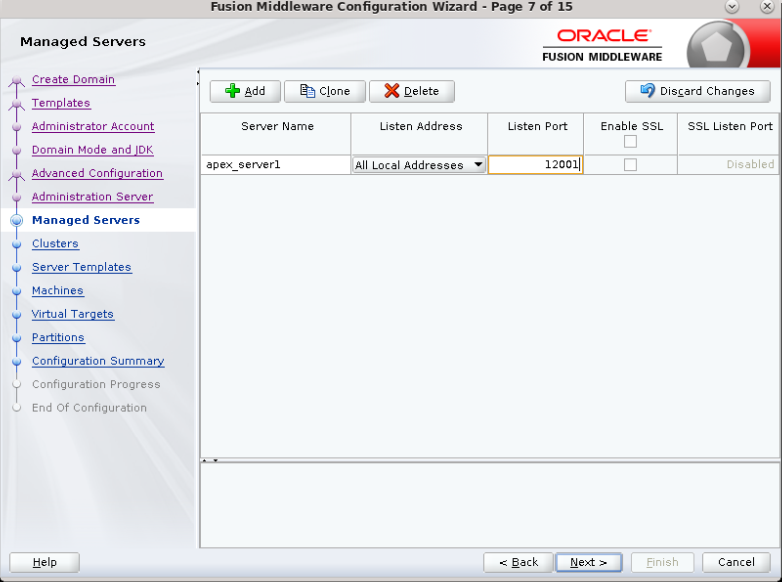Click the green plus Add icon

point(232,91)
